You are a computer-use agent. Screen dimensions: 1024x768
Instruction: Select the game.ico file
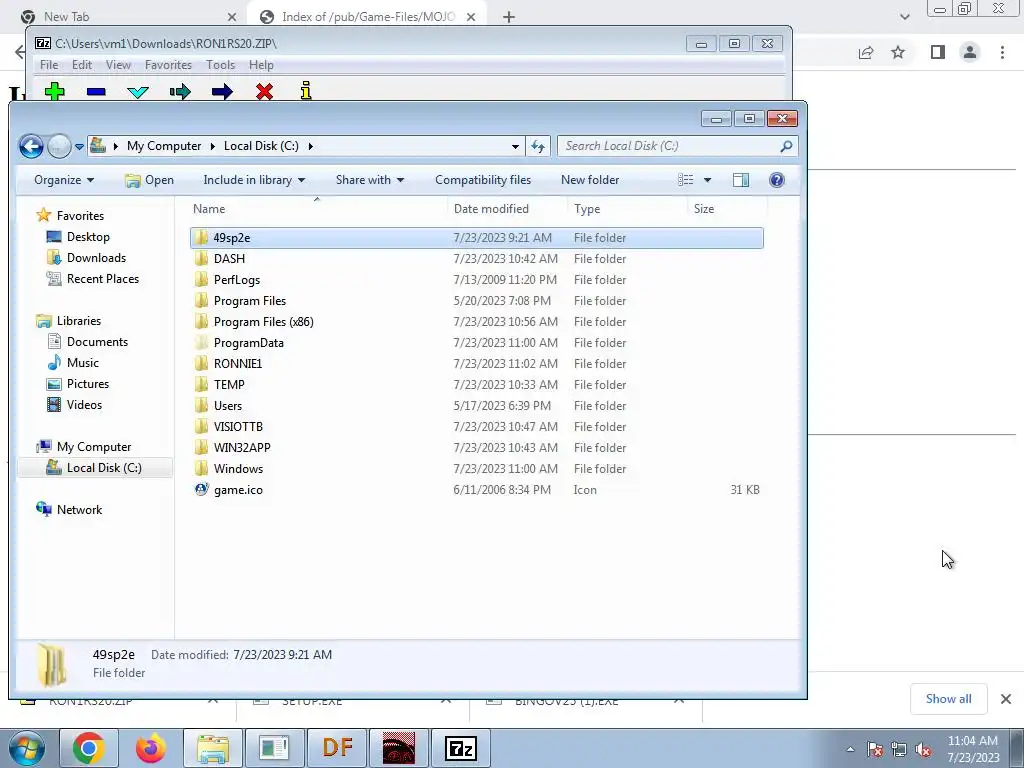(x=477, y=490)
